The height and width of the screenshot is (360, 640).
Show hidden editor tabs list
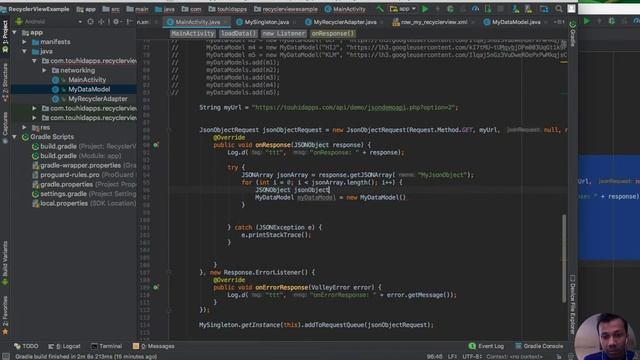(x=559, y=22)
